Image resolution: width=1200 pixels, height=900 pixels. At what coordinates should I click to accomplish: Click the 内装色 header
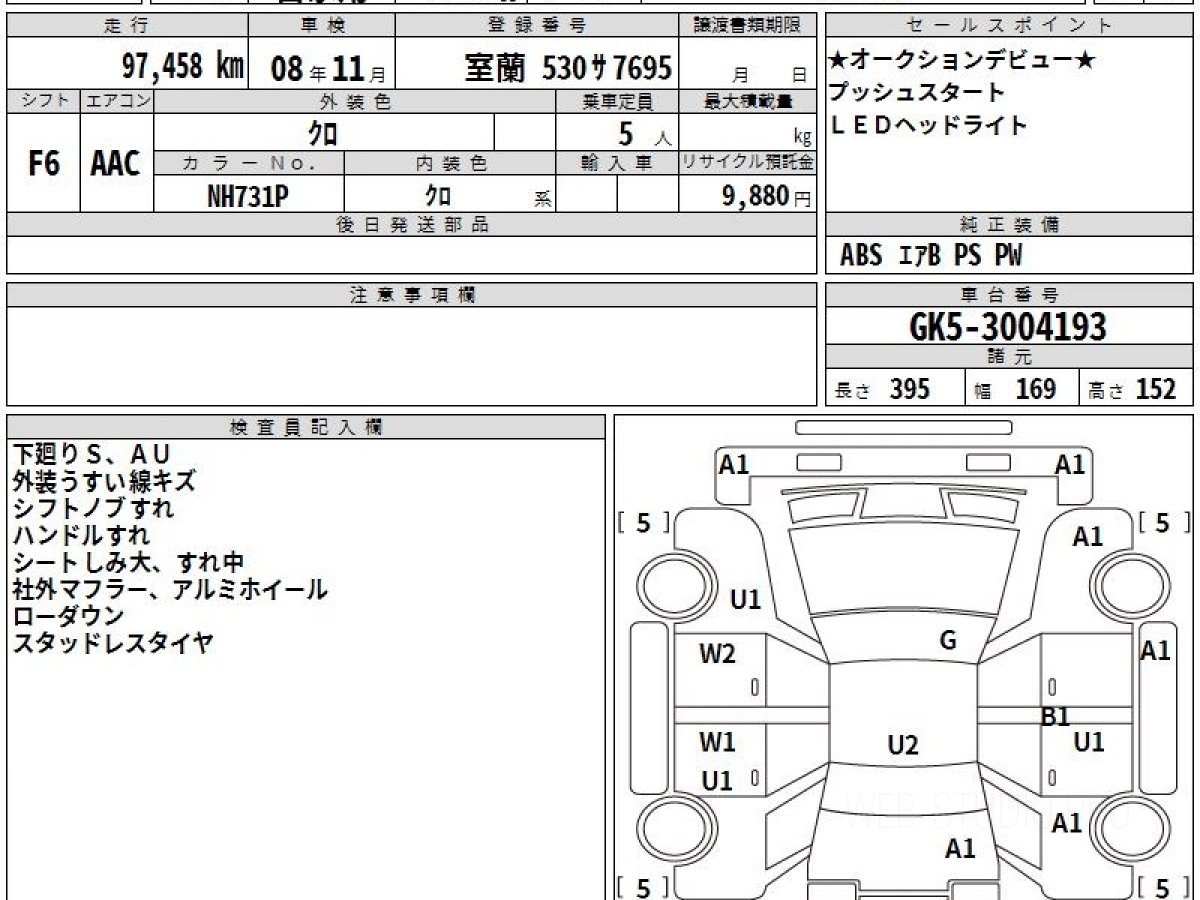(450, 163)
